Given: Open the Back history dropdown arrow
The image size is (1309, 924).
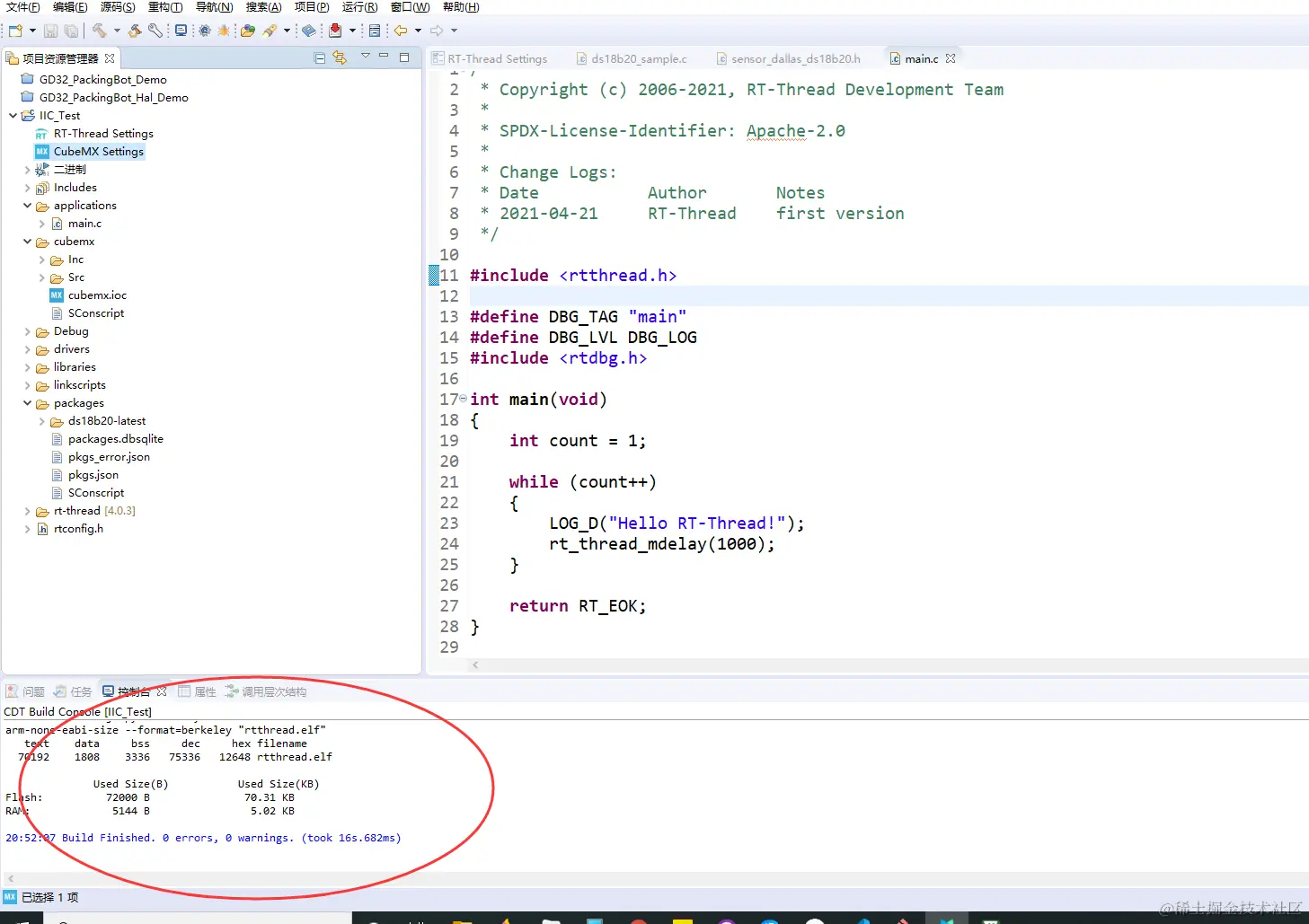Looking at the screenshot, I should pyautogui.click(x=418, y=31).
